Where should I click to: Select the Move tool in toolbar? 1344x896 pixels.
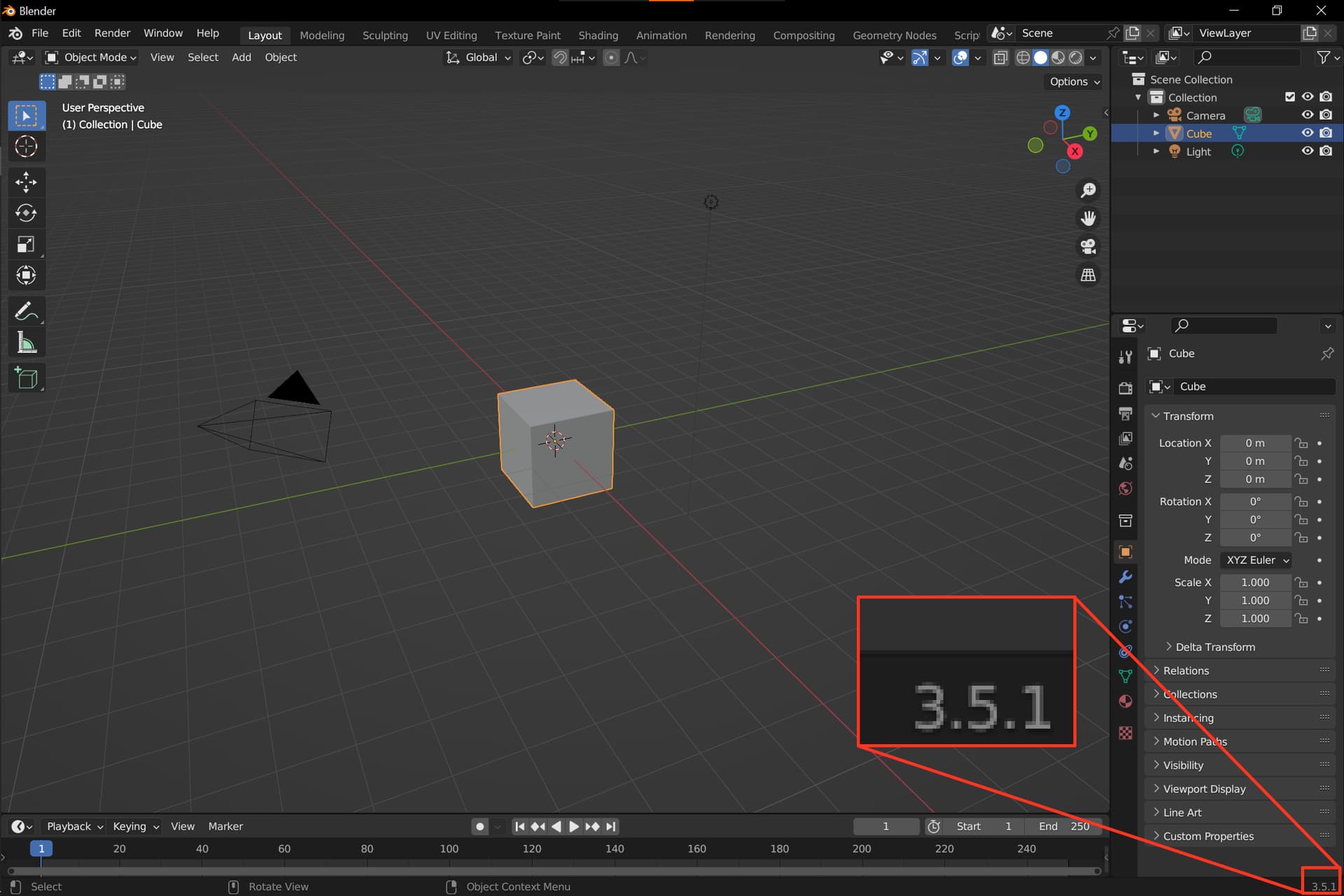(x=26, y=182)
